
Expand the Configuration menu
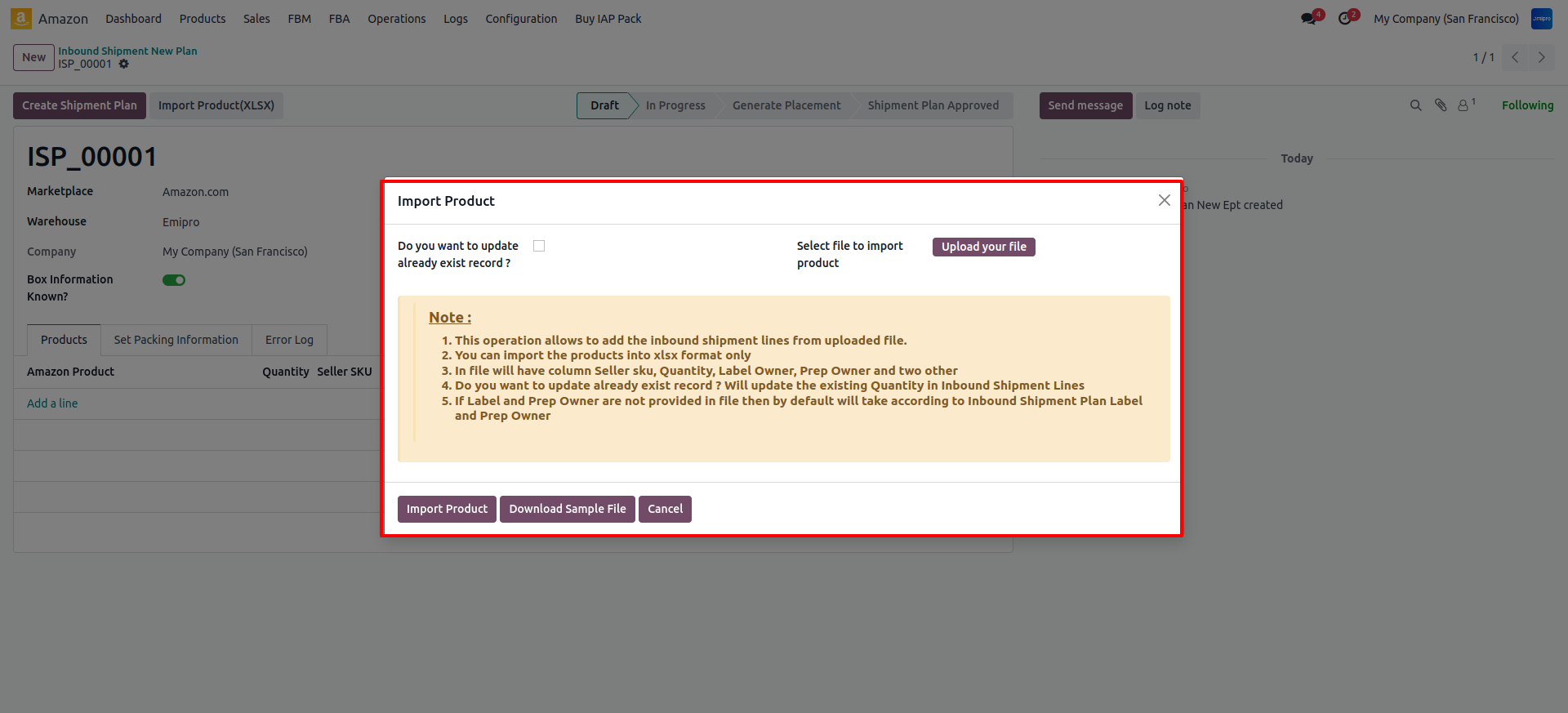click(521, 19)
